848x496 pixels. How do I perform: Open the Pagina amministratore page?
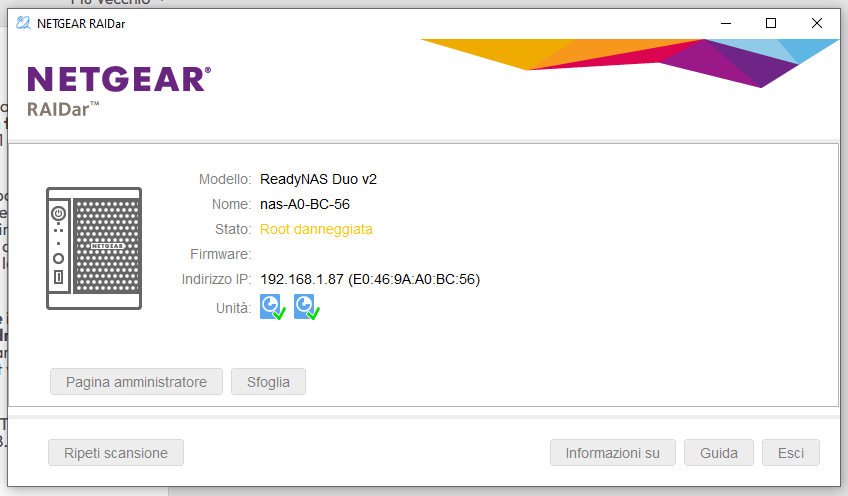(x=136, y=382)
